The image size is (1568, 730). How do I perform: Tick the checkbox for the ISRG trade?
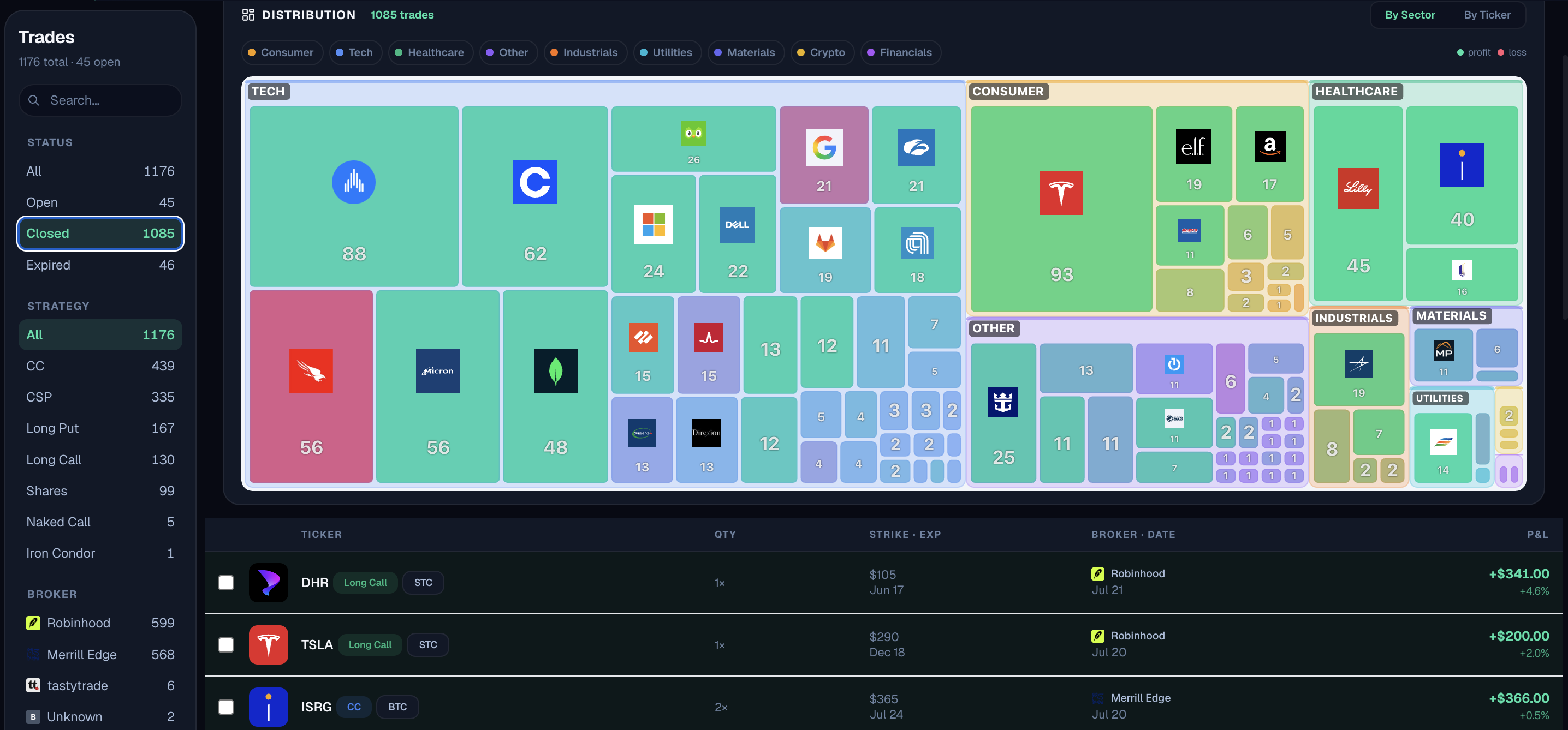click(226, 707)
